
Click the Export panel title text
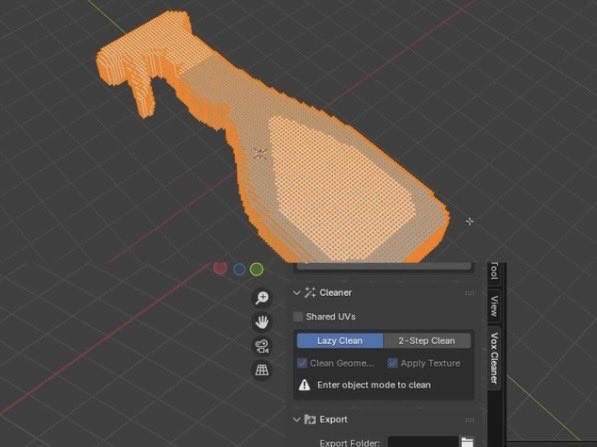333,420
